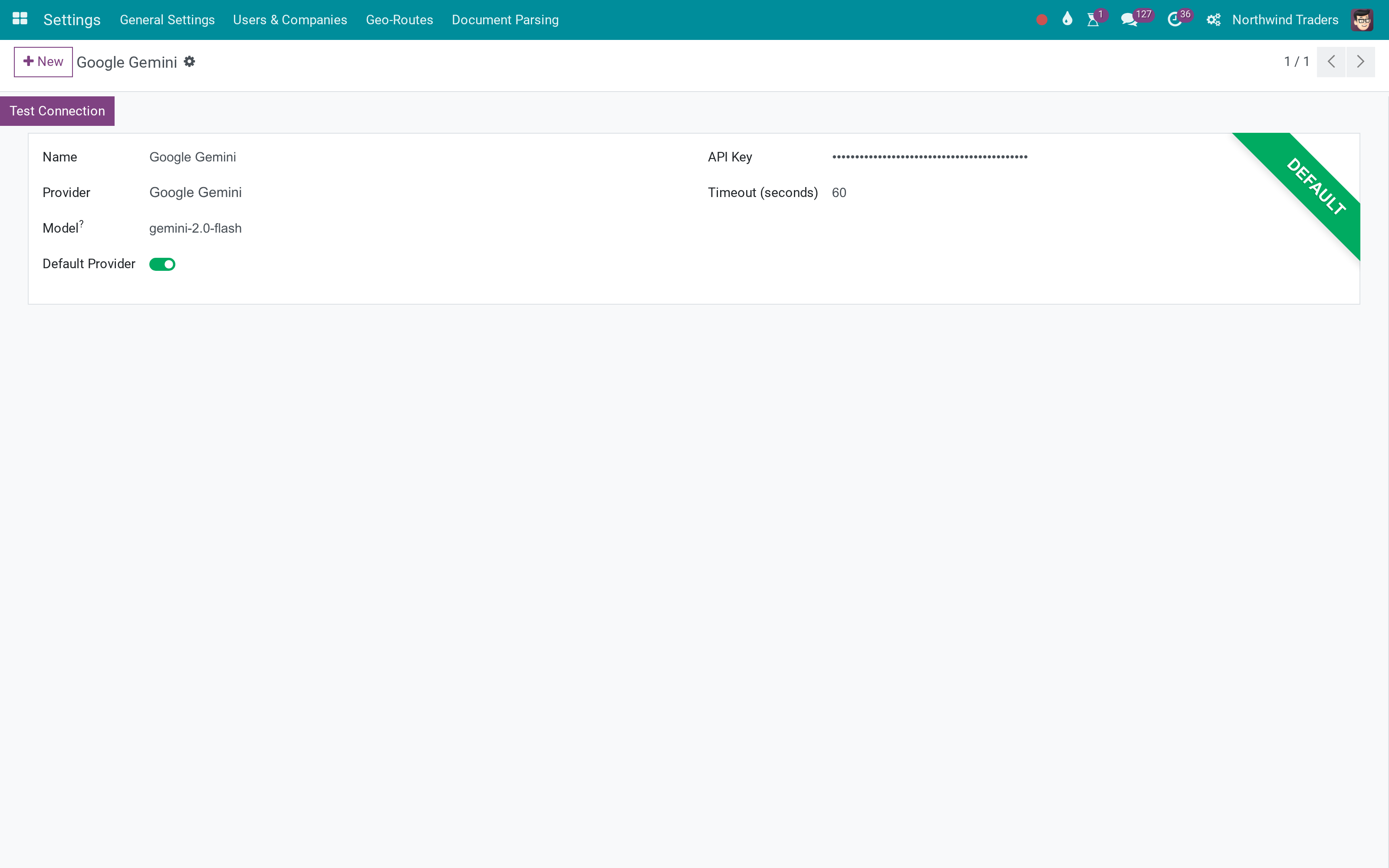Click the Test Connection button

pos(57,111)
